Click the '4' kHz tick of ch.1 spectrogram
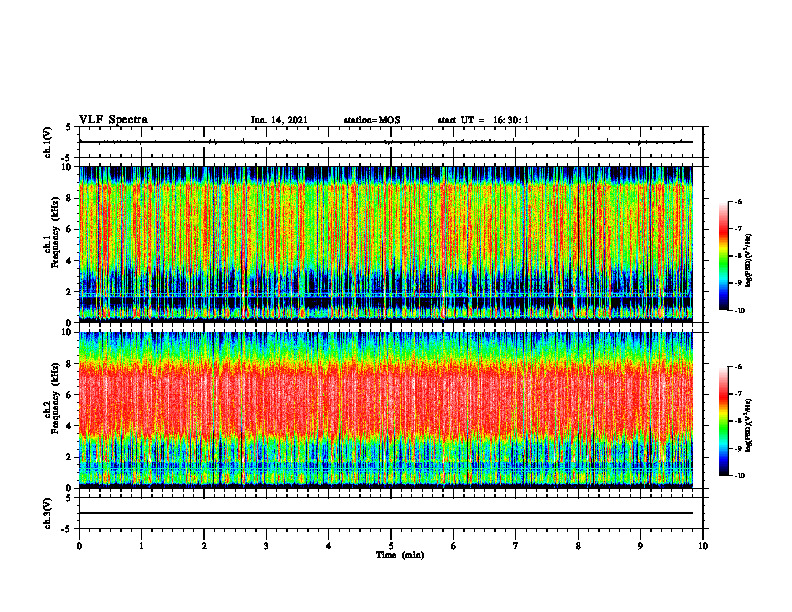The image size is (792, 612). tap(69, 261)
